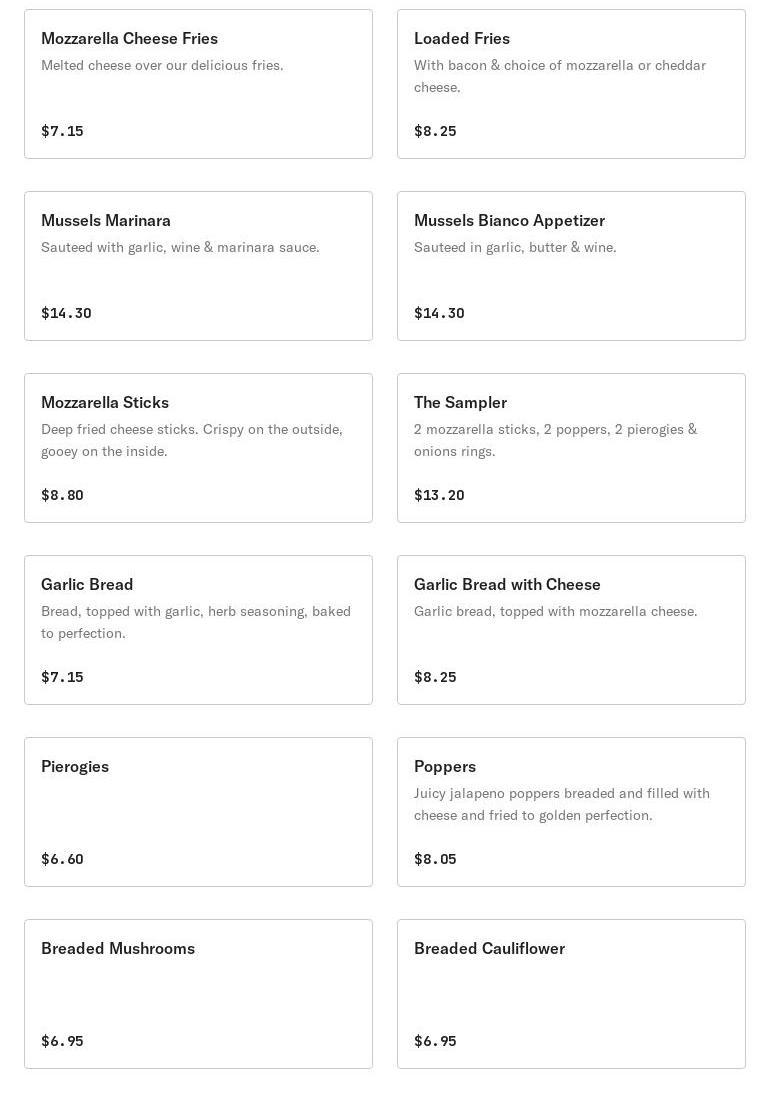This screenshot has width=770, height=1095.
Task: Choose the Poppers menu item
Action: (x=571, y=812)
